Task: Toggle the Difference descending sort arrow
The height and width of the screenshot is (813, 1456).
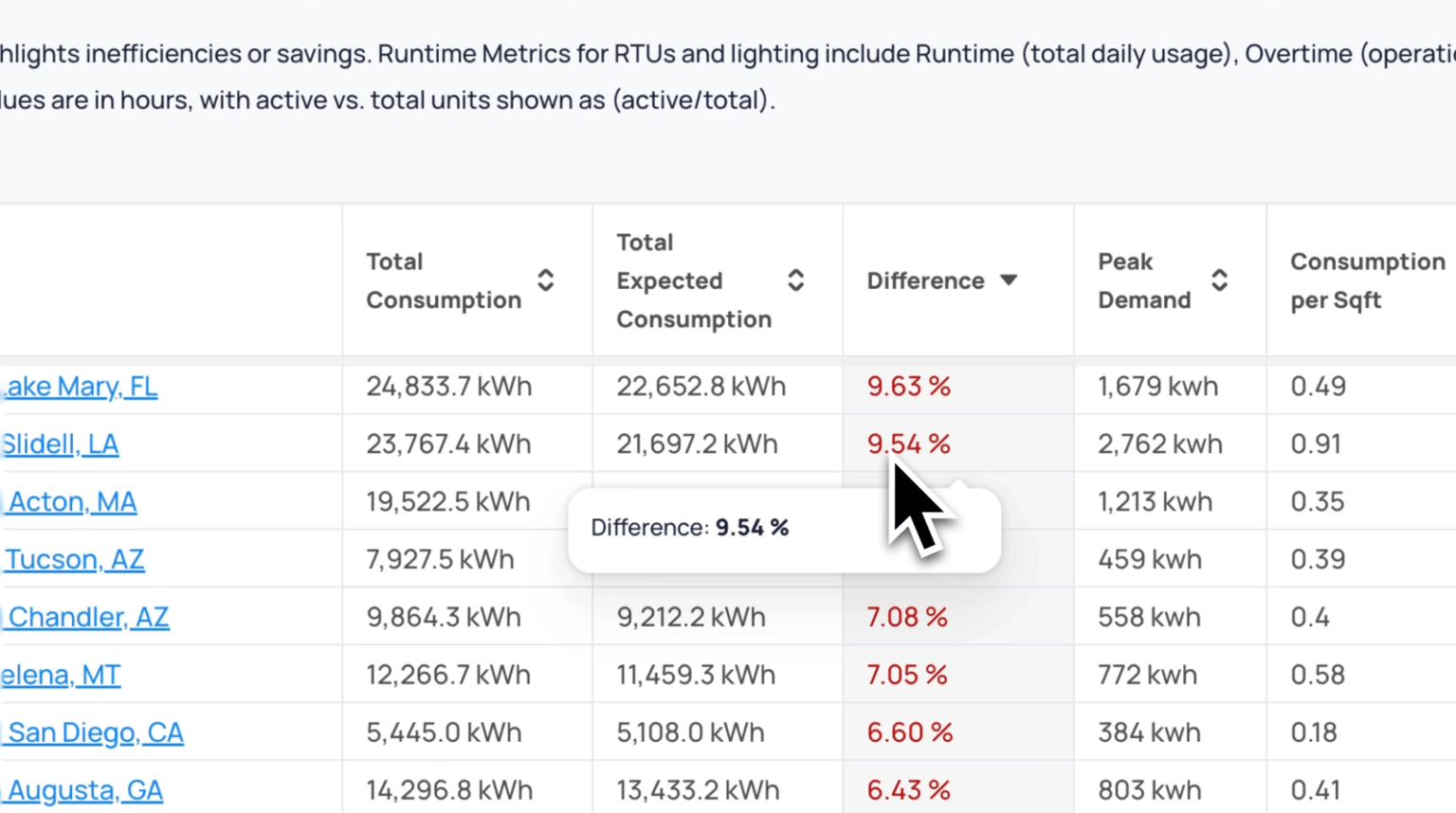Action: (1009, 280)
